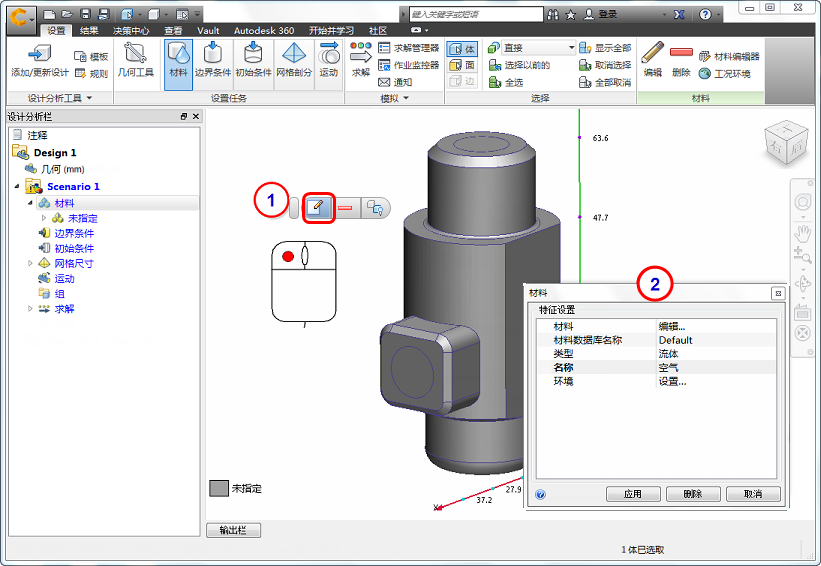
Task: Switch to the Vault tab
Action: pos(208,30)
